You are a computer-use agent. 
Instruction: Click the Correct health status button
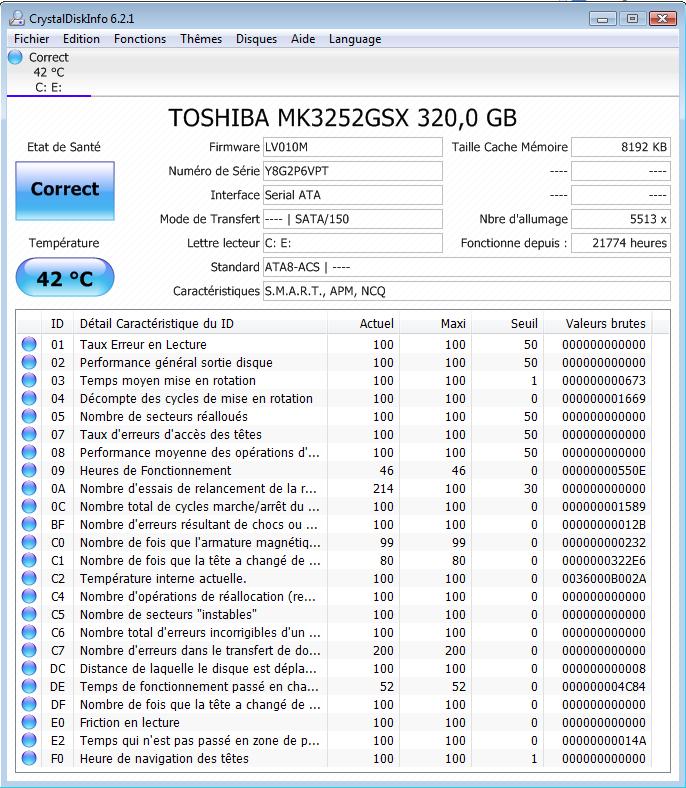(65, 190)
